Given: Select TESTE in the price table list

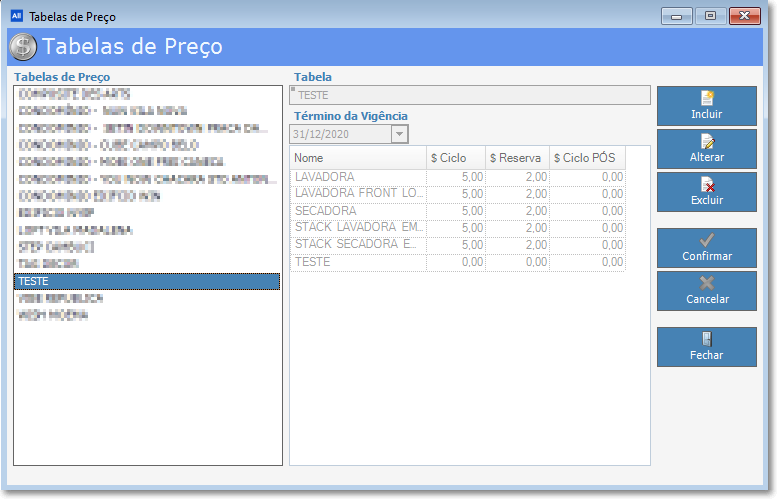Looking at the screenshot, I should 147,282.
